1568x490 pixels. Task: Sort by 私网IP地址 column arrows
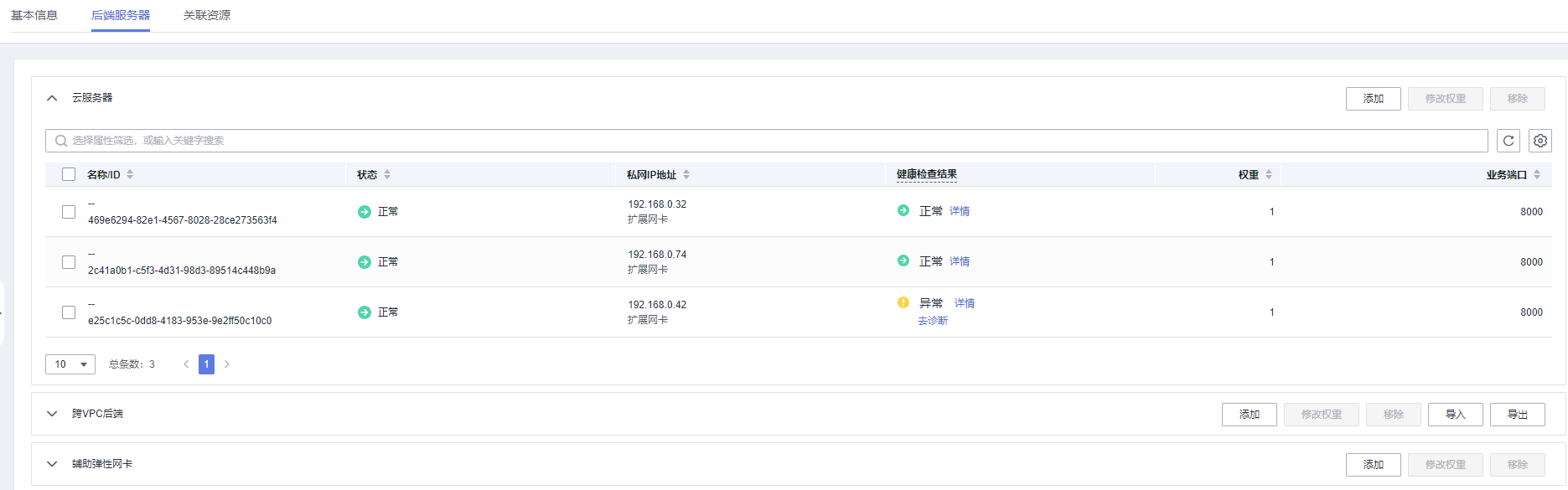tap(686, 175)
